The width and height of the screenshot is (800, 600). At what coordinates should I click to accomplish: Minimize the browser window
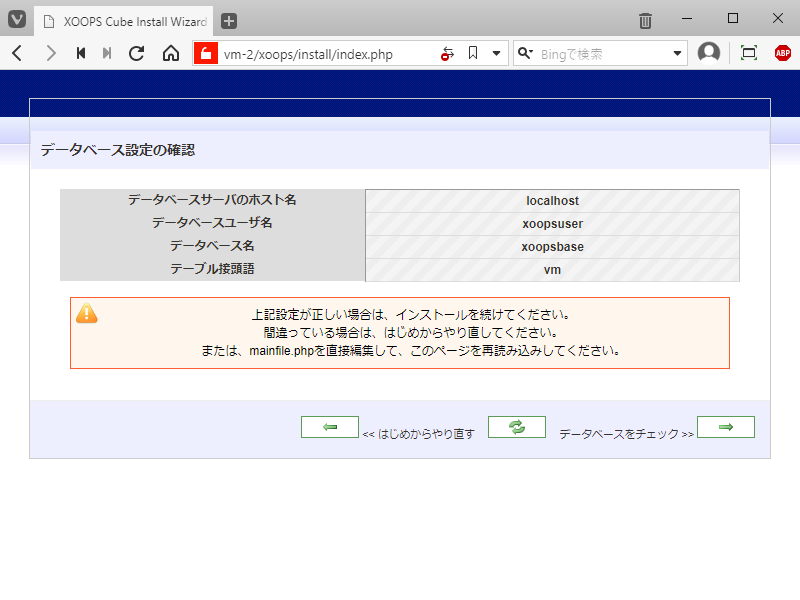[x=687, y=19]
